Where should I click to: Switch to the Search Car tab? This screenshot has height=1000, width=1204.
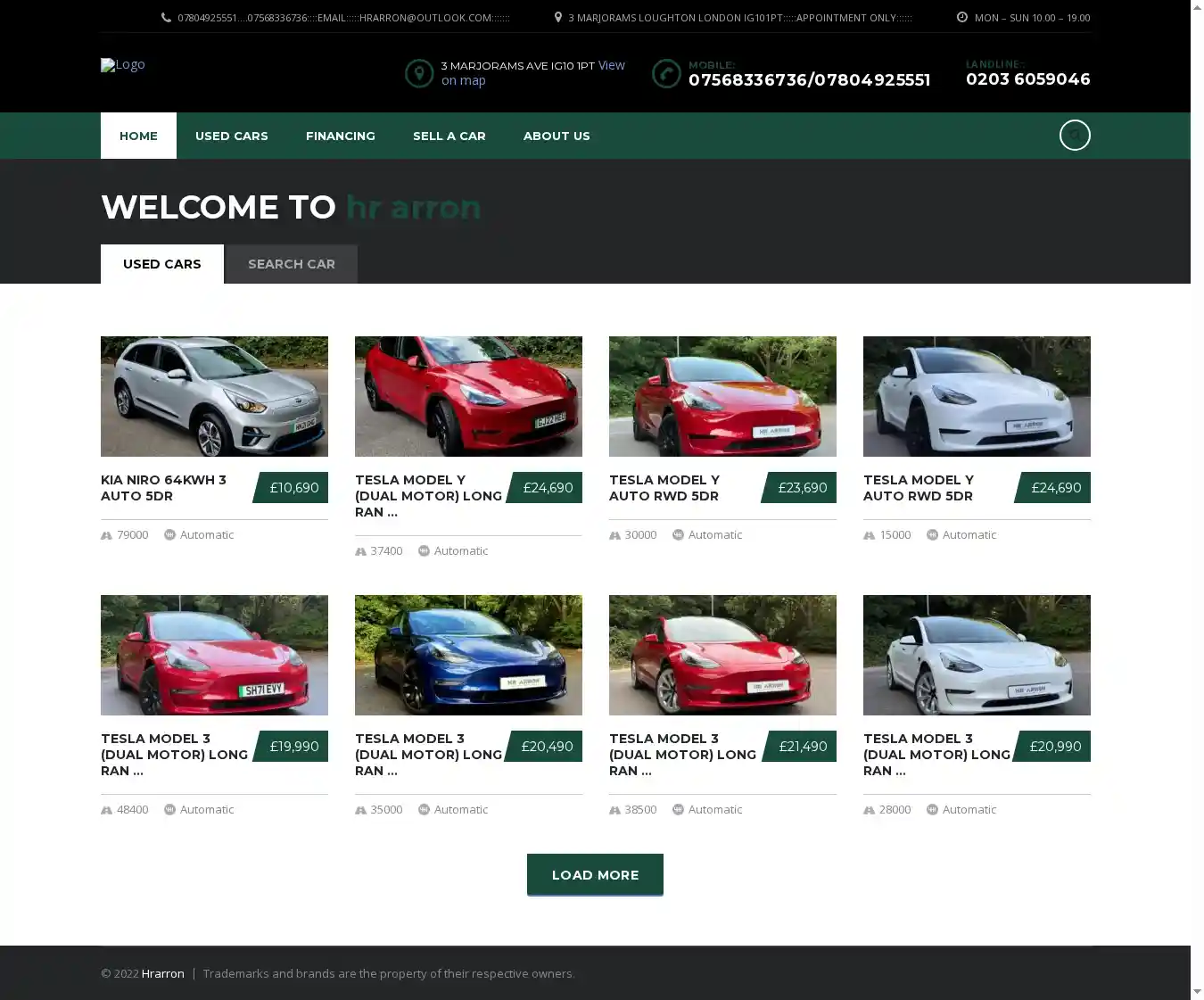click(291, 264)
